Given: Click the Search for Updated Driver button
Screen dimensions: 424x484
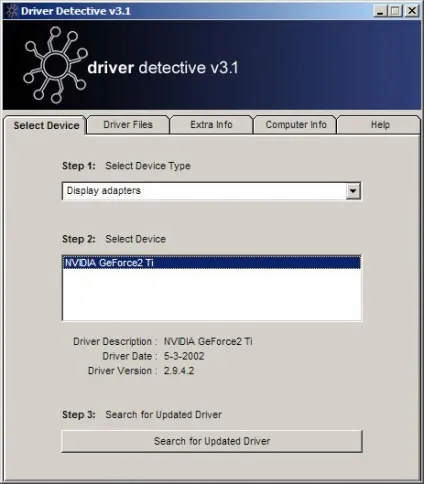Looking at the screenshot, I should point(212,441).
